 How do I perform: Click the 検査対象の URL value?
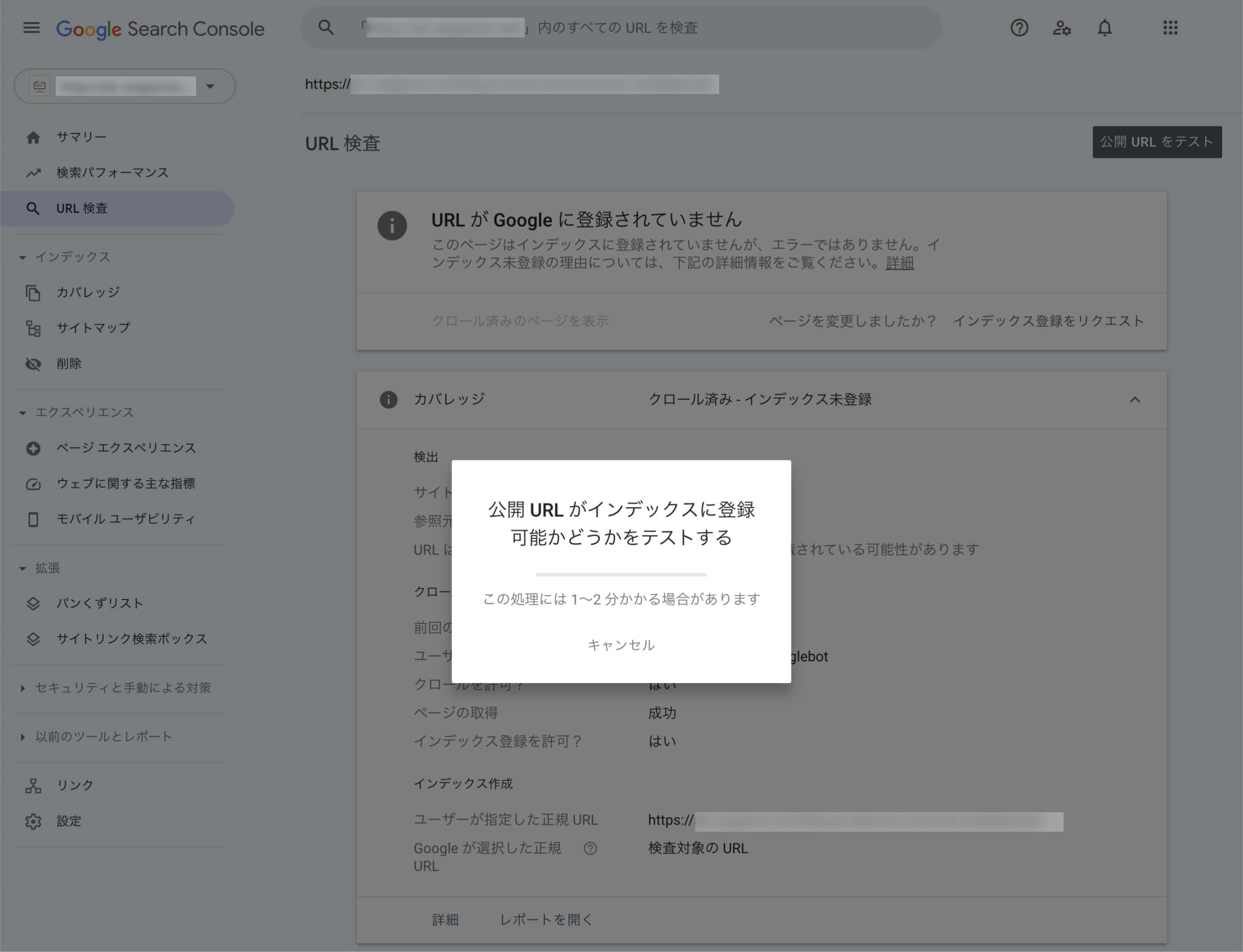(698, 848)
